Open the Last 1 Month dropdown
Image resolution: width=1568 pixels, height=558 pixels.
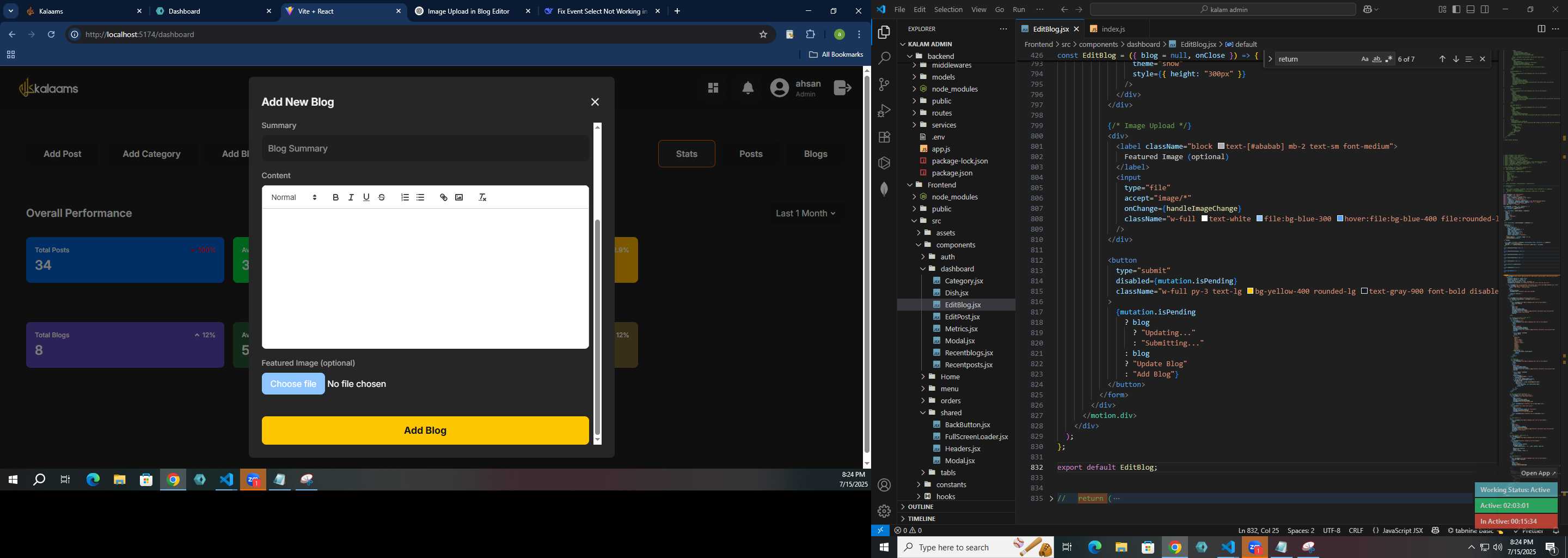806,214
